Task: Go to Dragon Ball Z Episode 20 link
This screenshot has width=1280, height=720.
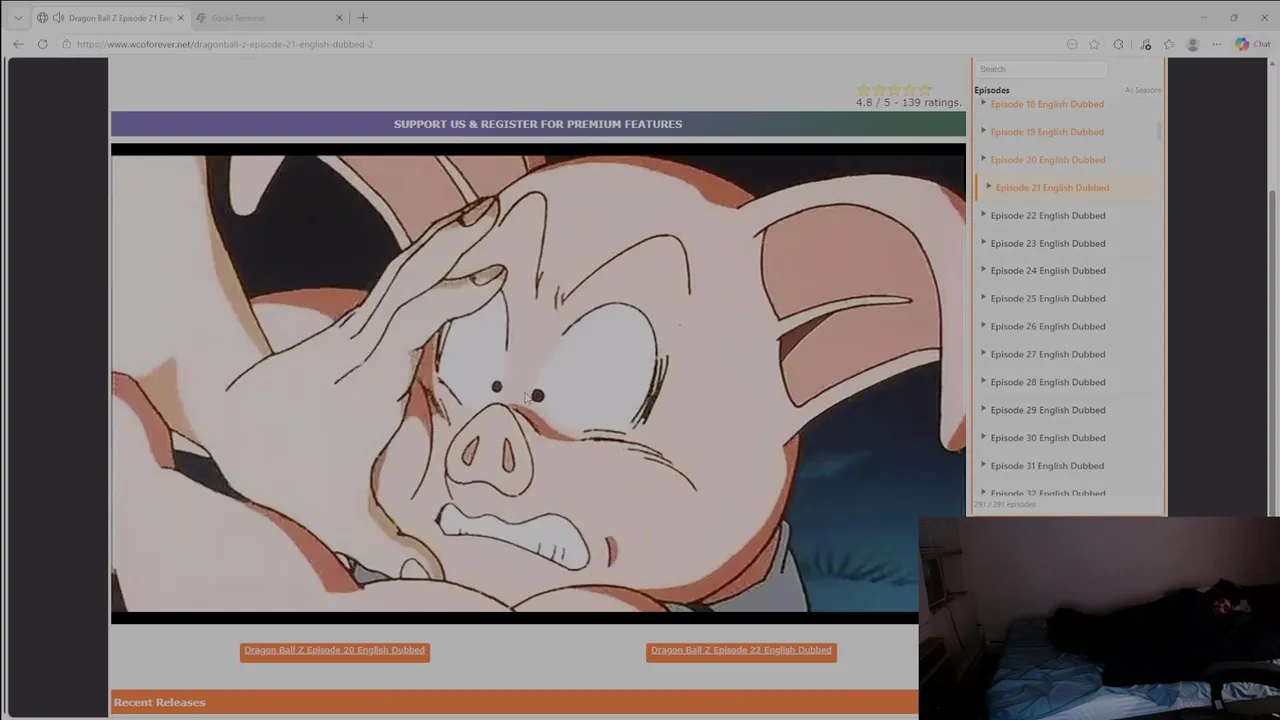Action: pos(335,651)
